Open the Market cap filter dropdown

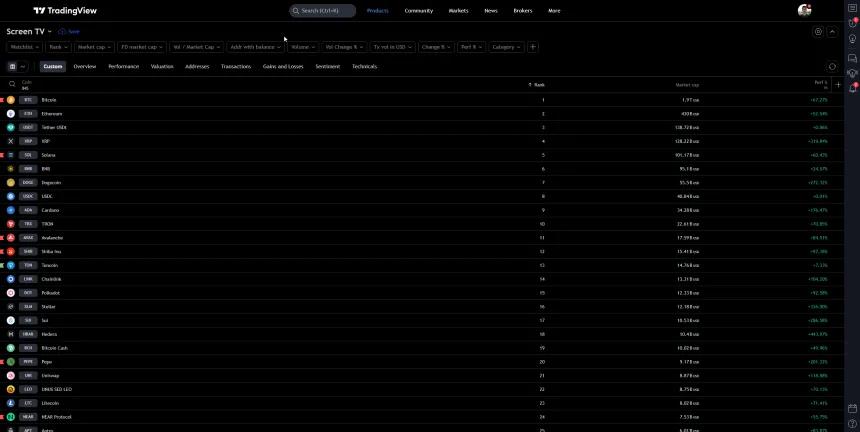[94, 47]
